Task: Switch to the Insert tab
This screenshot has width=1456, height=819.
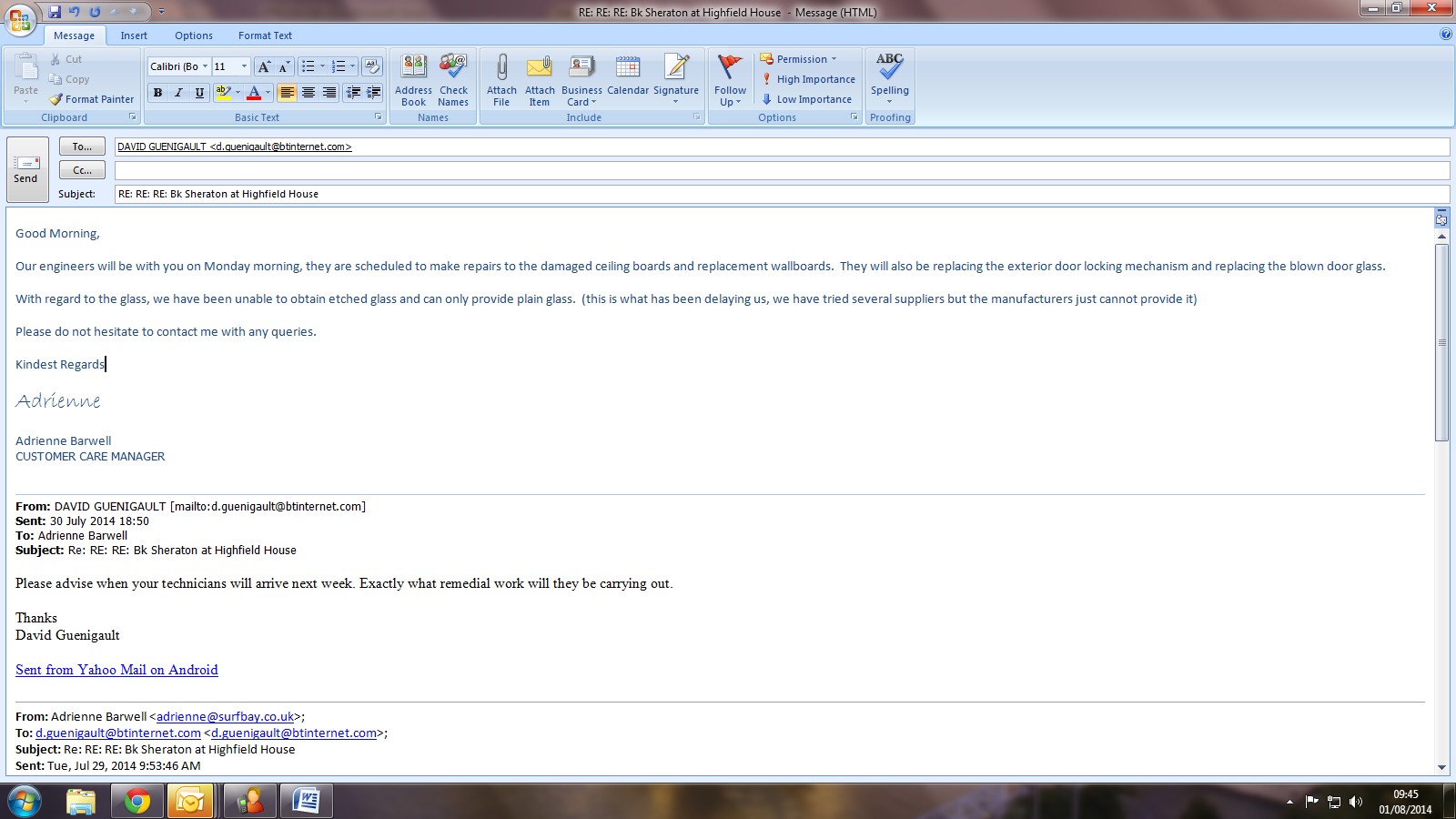Action: tap(134, 35)
